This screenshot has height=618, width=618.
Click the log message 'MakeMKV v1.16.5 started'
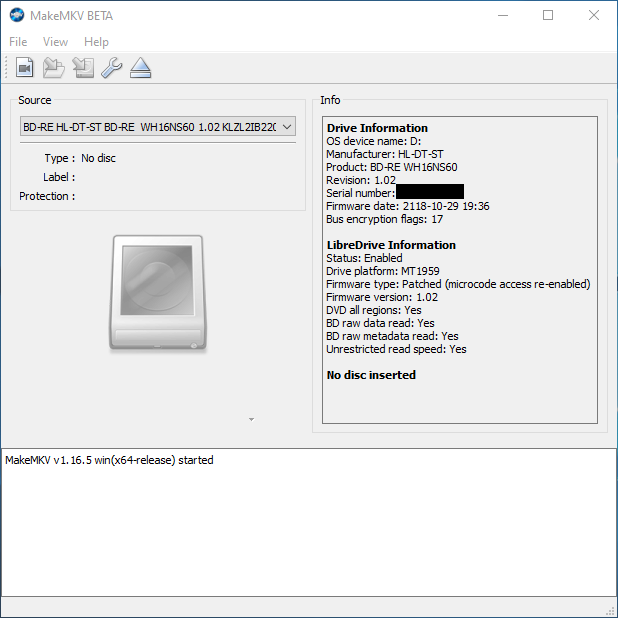pos(109,460)
